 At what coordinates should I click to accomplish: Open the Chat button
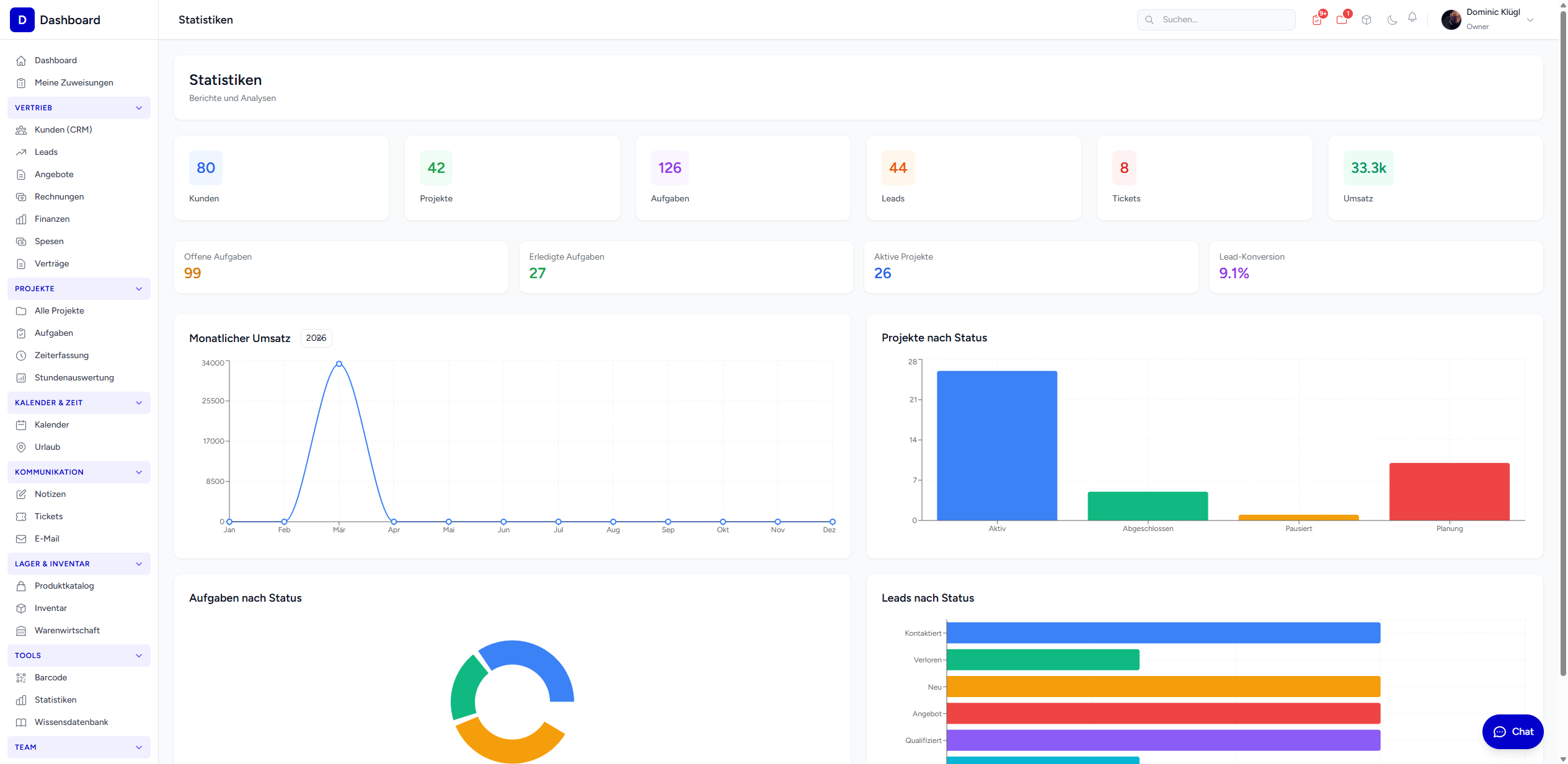click(1513, 732)
